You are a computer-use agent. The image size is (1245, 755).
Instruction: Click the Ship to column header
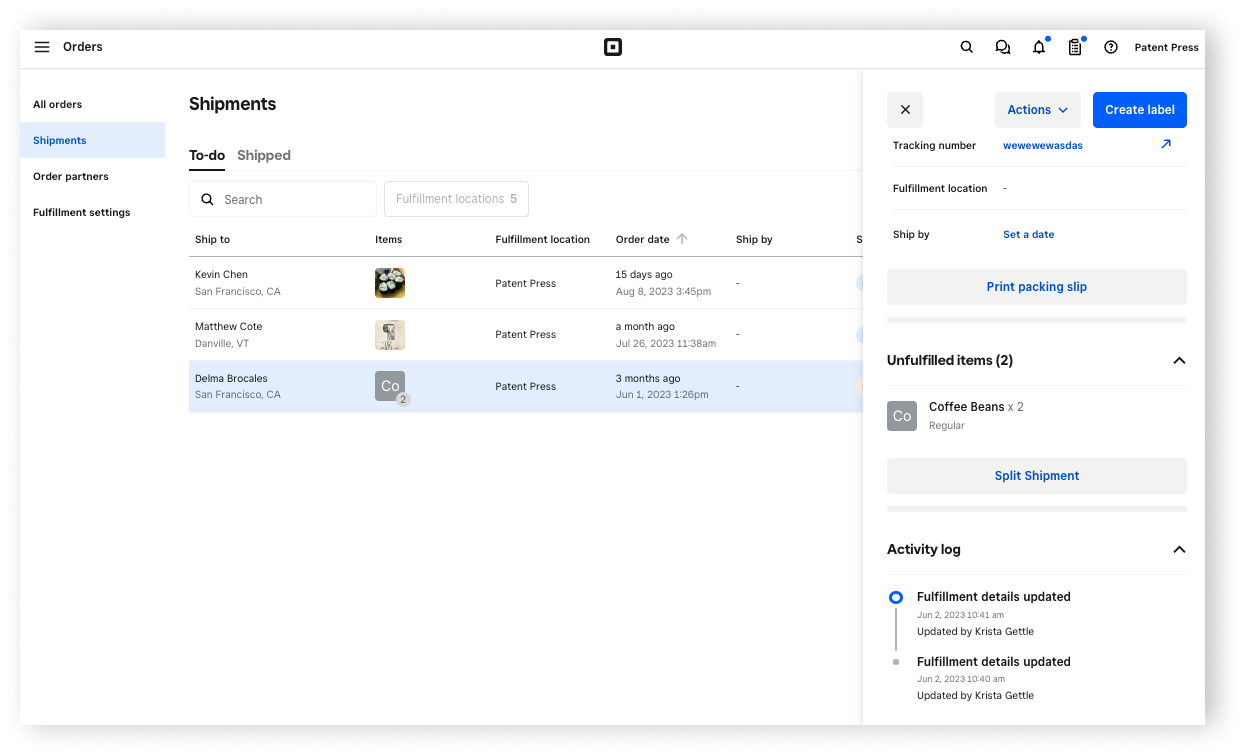(x=212, y=240)
